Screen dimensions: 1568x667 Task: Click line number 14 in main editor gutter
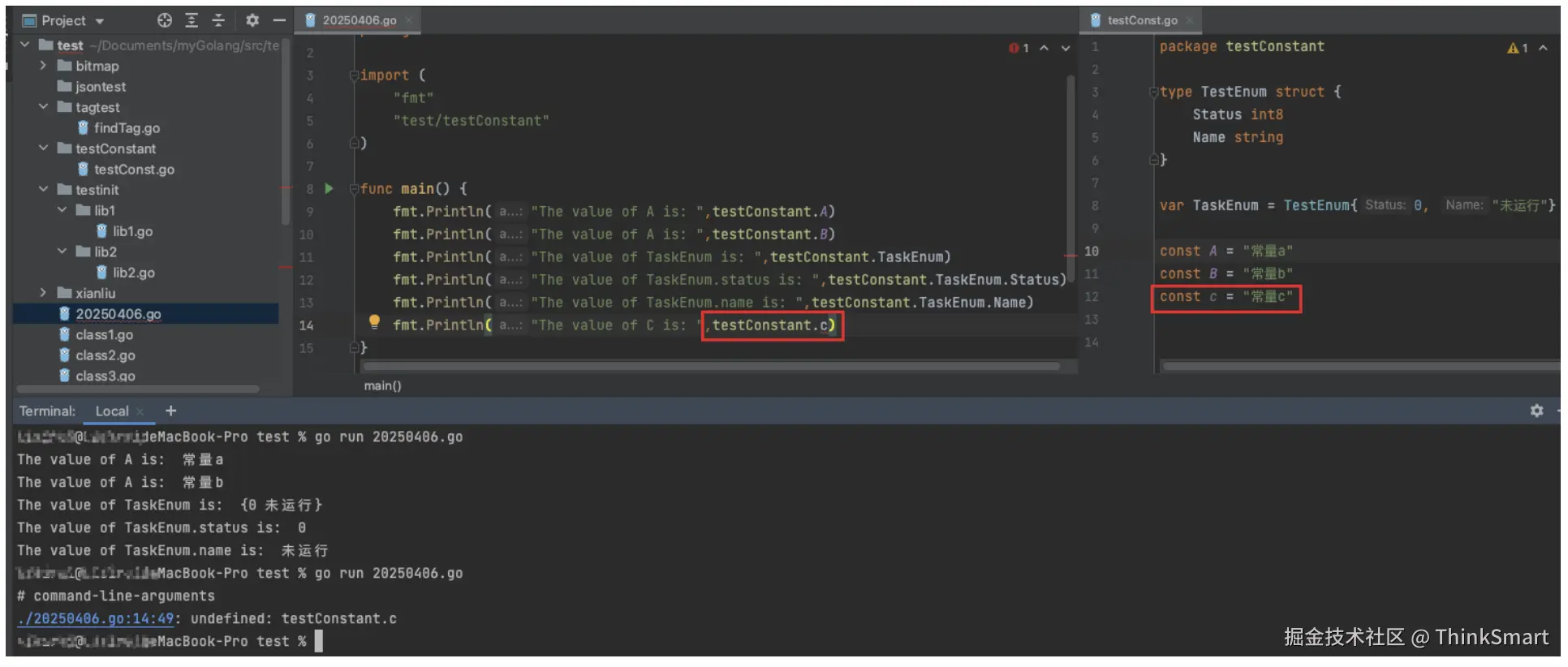[306, 325]
